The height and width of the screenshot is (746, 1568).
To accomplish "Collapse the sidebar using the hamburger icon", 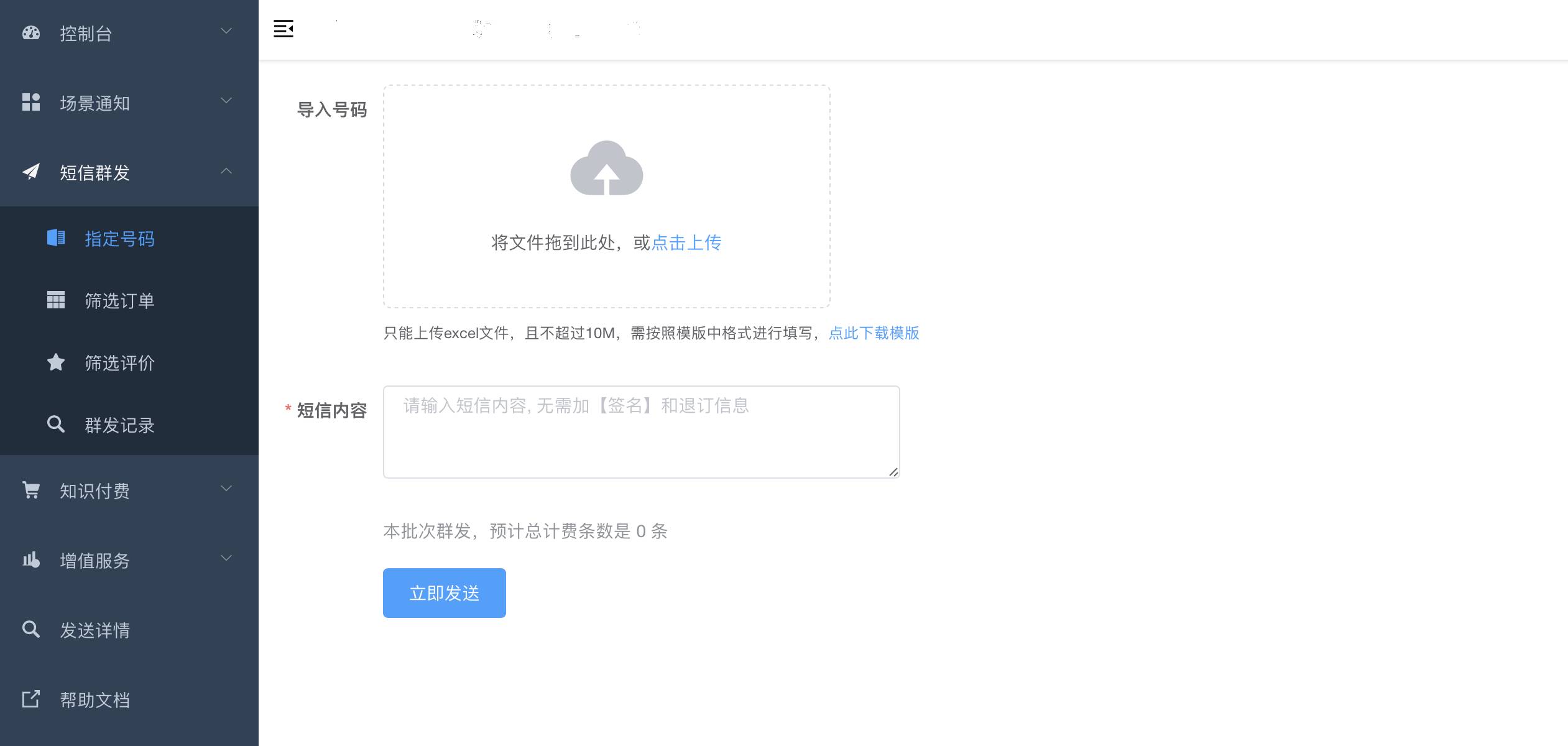I will coord(284,29).
